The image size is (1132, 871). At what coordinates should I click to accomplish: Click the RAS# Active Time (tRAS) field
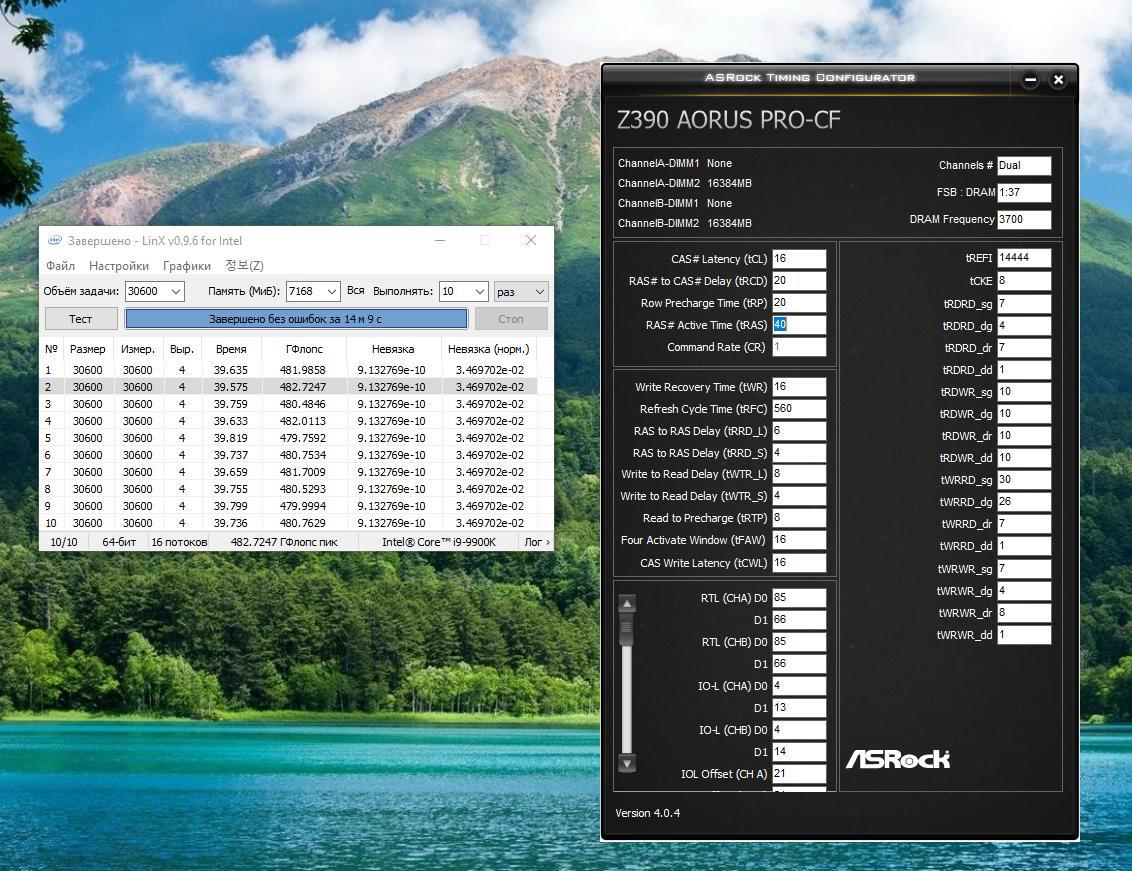click(798, 325)
